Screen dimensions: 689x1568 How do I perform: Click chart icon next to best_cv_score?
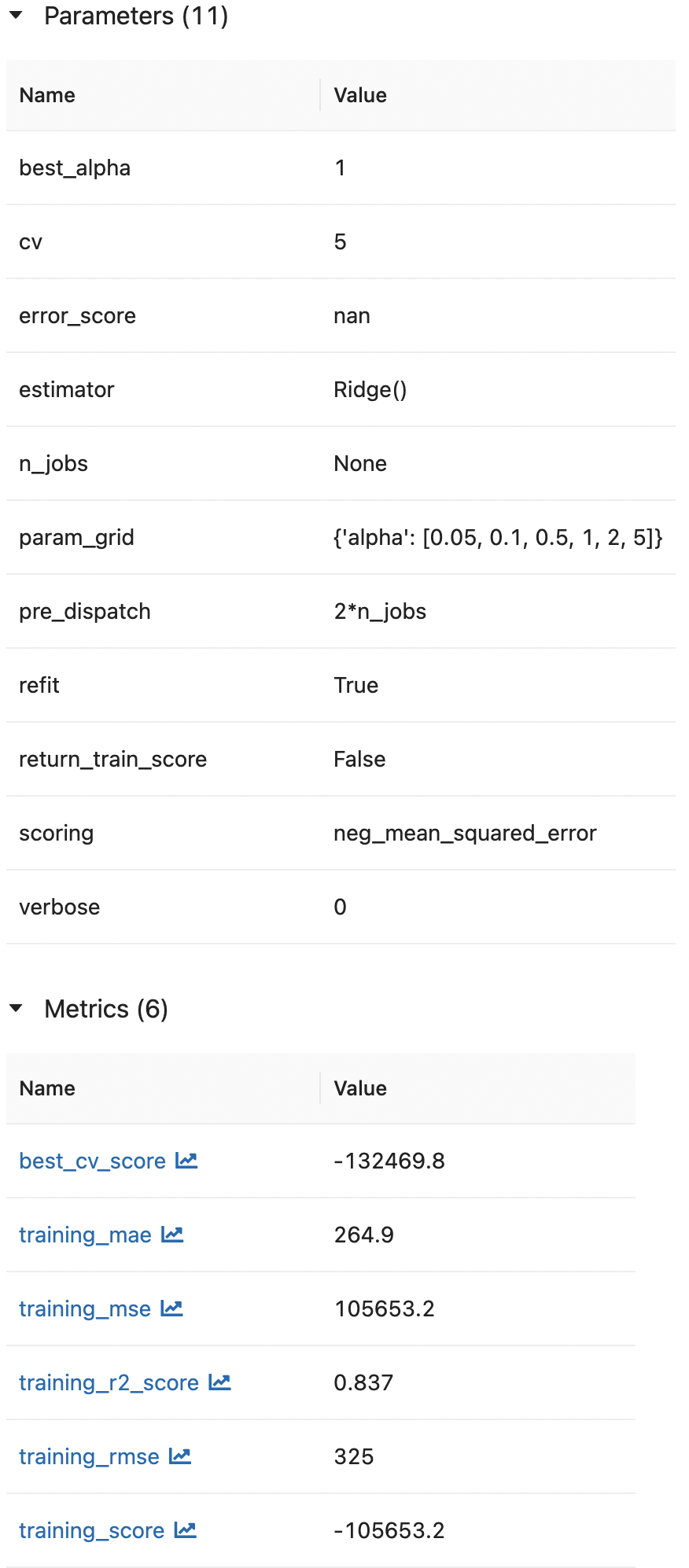[x=186, y=1161]
